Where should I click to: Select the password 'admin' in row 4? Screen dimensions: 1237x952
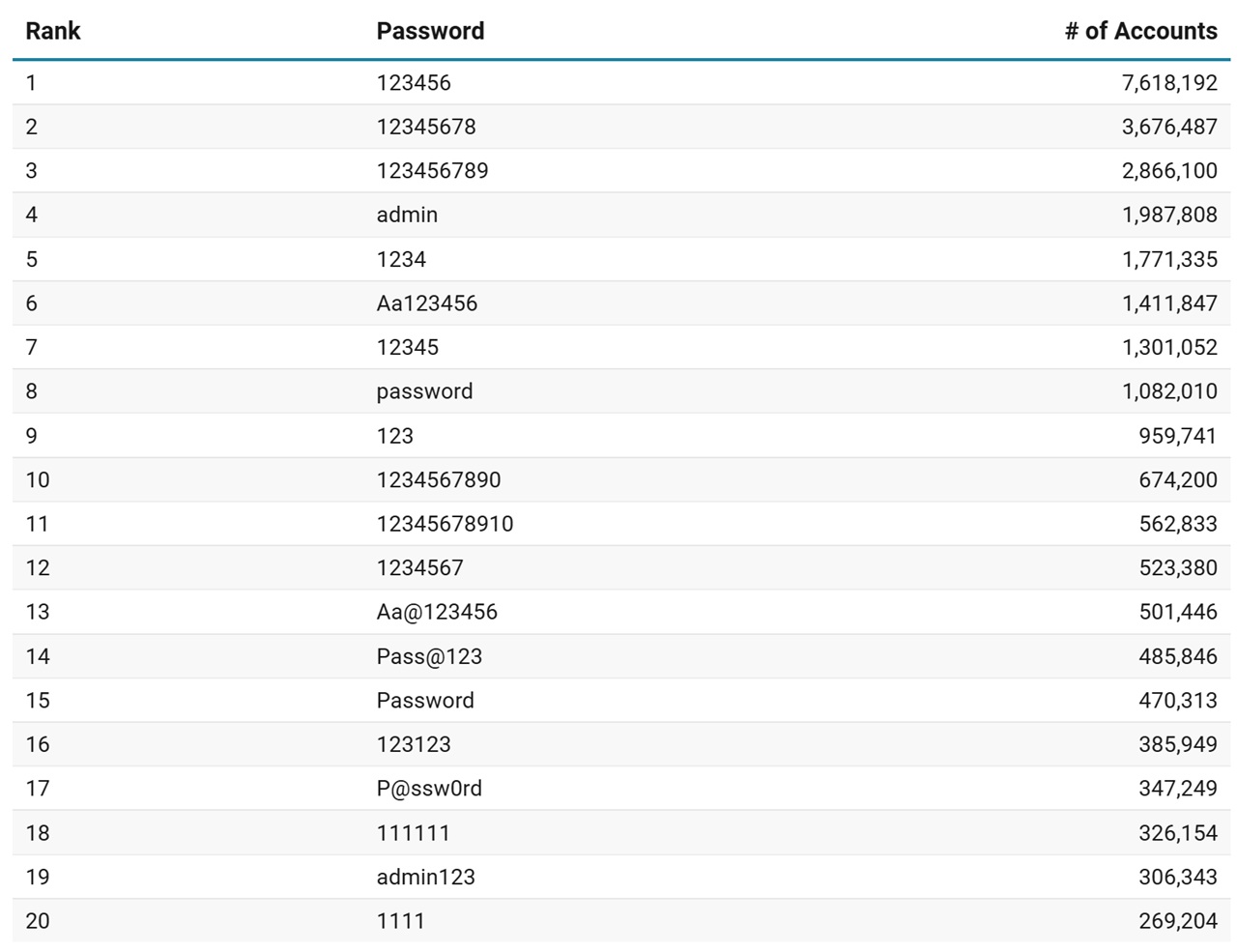click(x=407, y=215)
